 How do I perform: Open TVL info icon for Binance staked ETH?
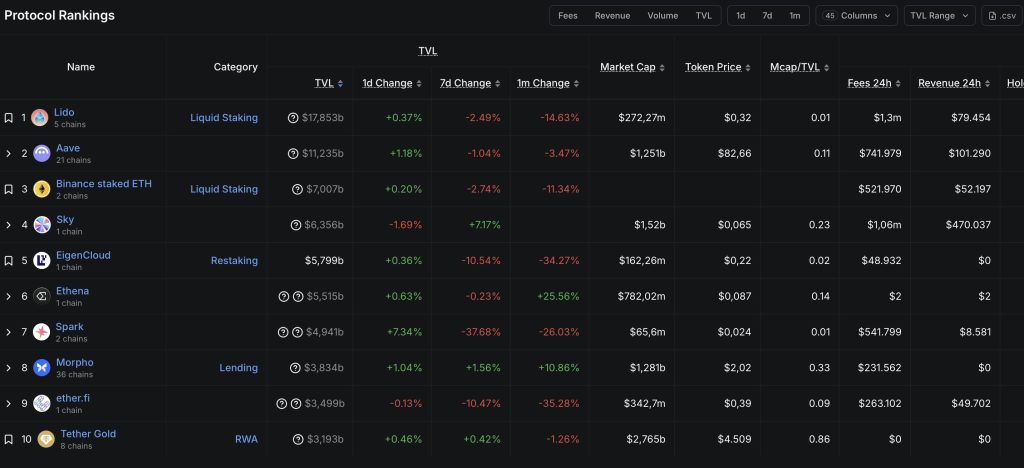pos(297,189)
